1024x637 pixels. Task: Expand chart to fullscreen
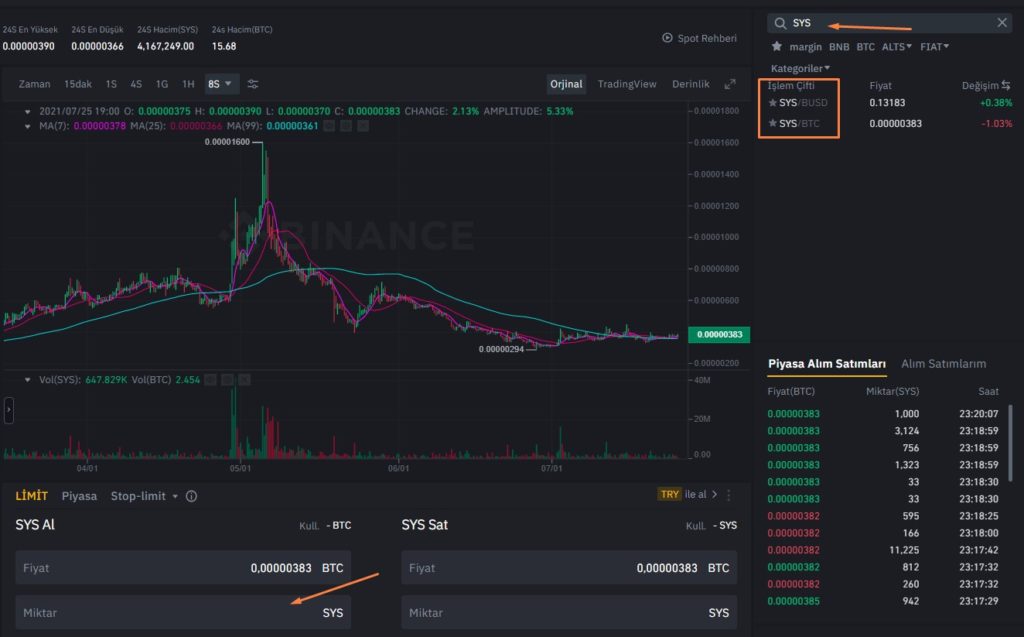(730, 84)
